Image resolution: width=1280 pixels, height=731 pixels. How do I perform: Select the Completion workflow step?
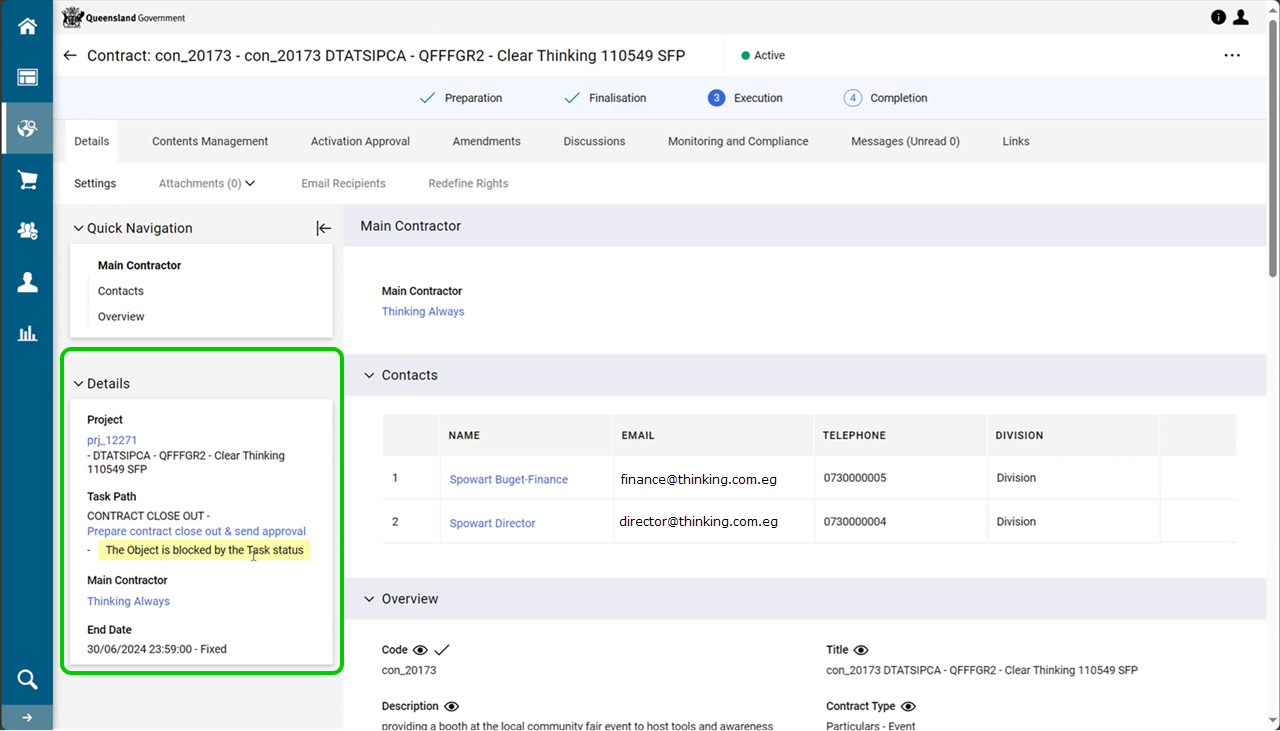coord(886,98)
